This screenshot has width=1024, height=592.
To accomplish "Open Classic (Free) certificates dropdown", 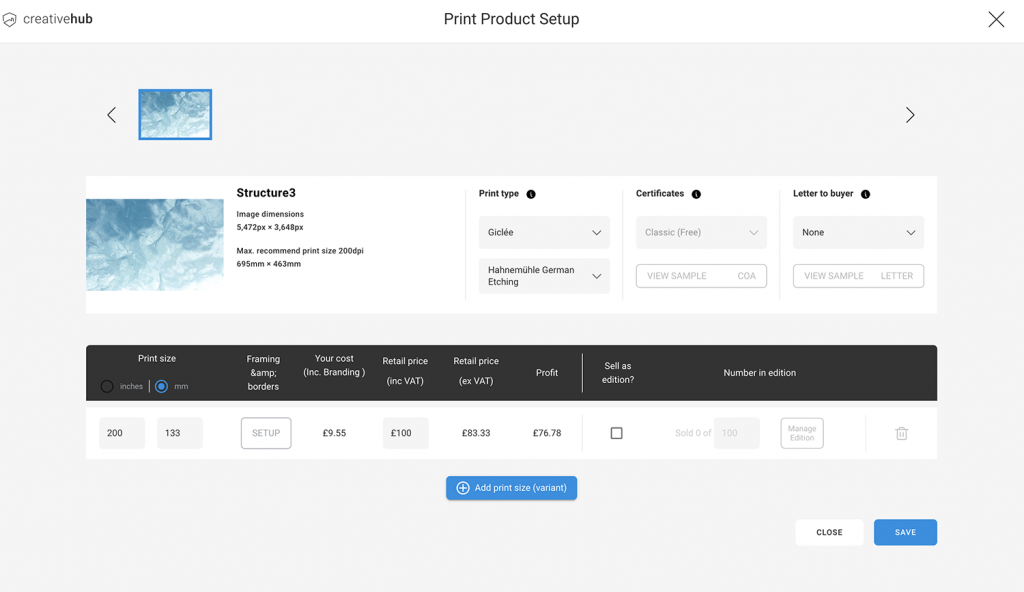I will 701,233.
